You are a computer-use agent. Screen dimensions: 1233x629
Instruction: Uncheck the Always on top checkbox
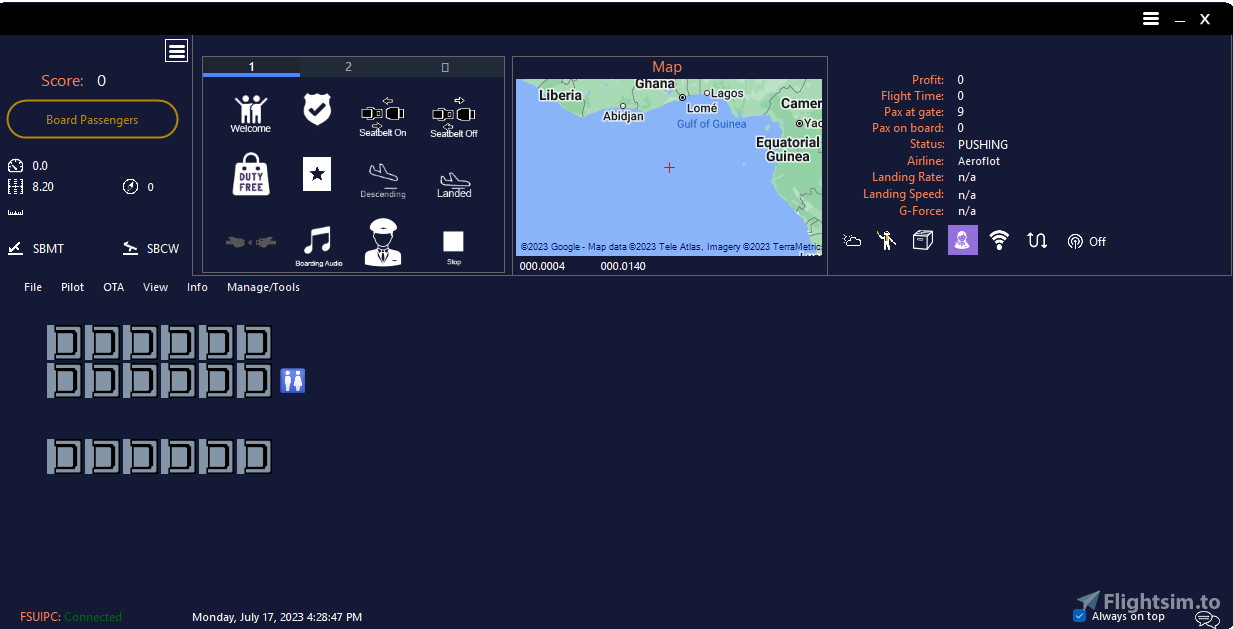(x=1079, y=615)
